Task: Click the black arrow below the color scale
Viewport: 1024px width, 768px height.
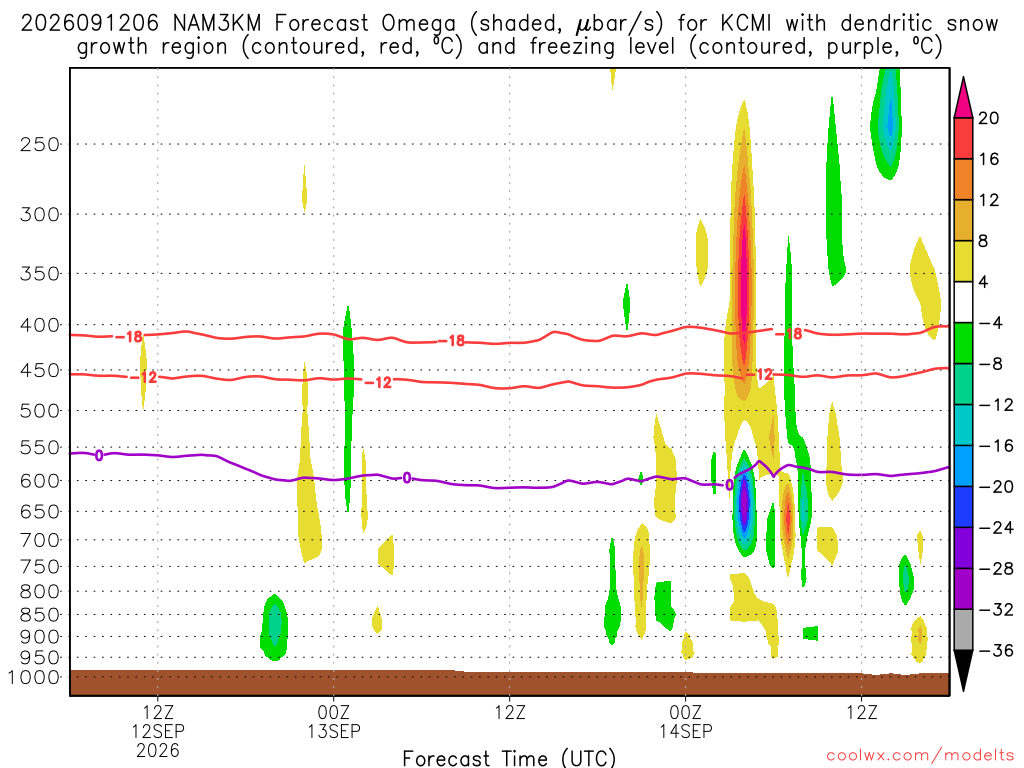Action: [963, 671]
